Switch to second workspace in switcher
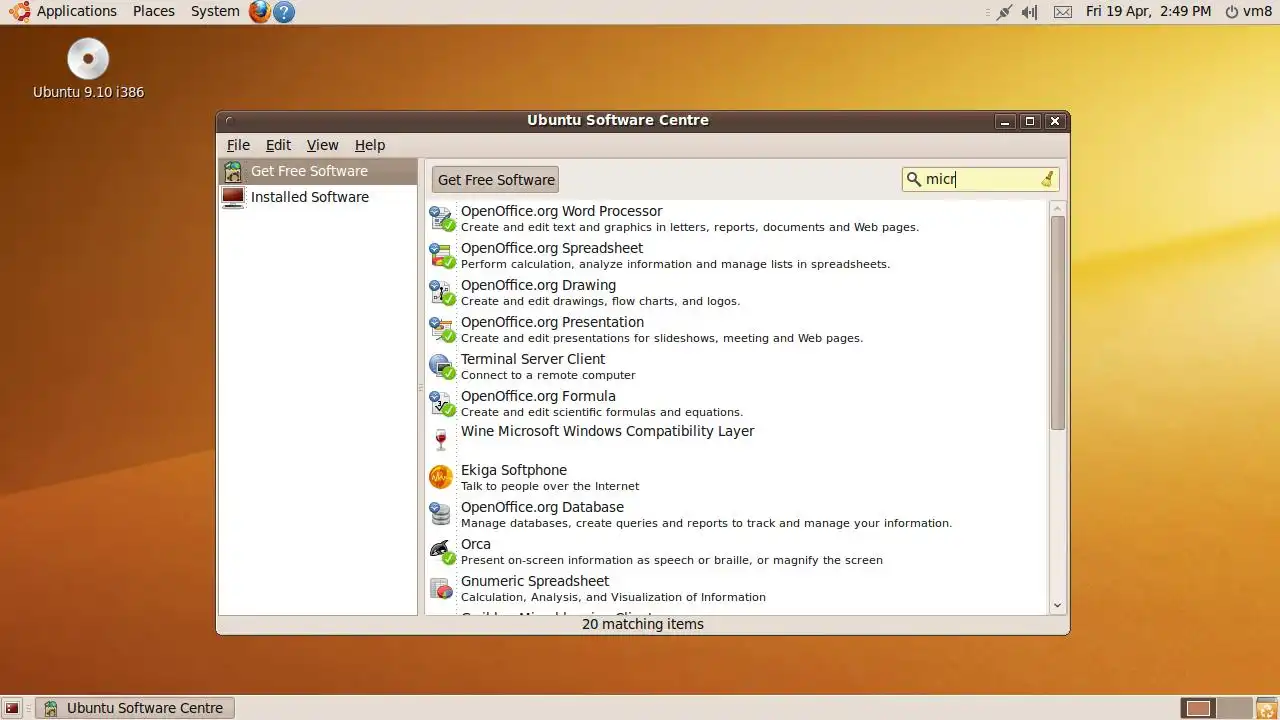The height and width of the screenshot is (720, 1280). tap(1235, 708)
